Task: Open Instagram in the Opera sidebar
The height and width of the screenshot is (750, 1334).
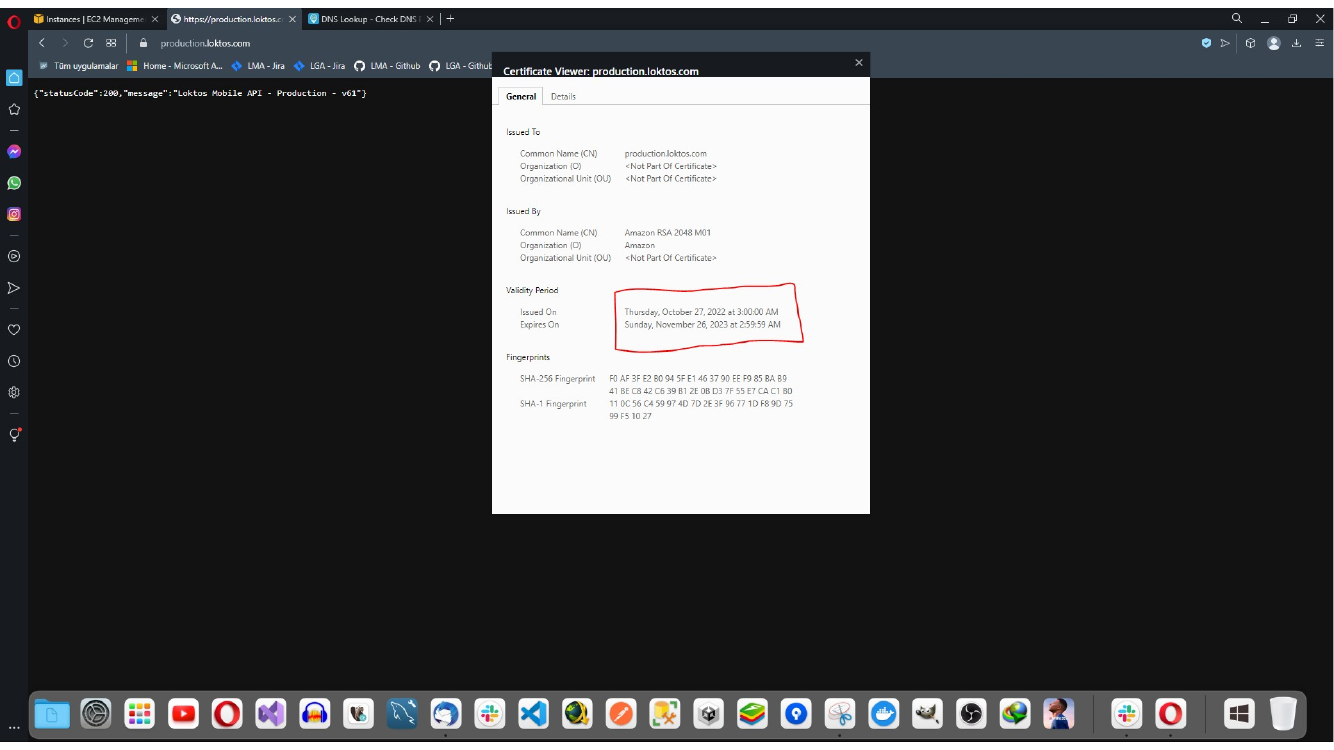Action: pyautogui.click(x=14, y=214)
